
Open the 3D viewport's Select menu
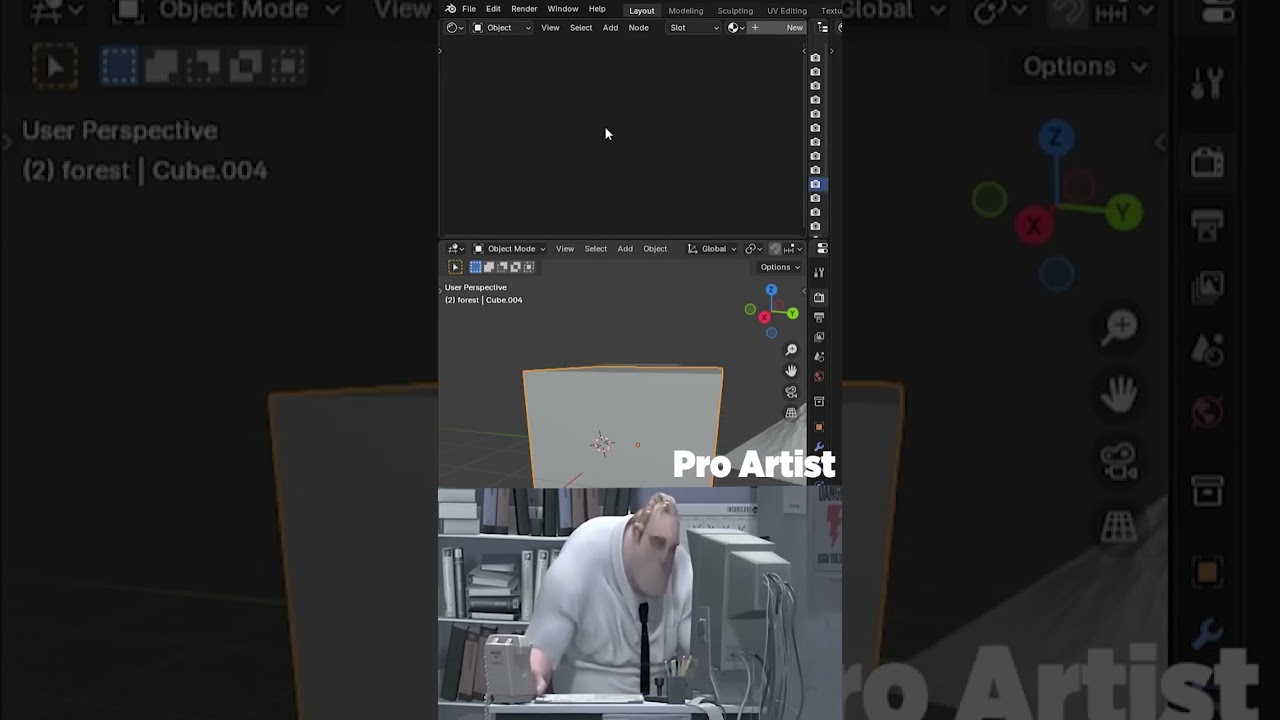coord(595,249)
